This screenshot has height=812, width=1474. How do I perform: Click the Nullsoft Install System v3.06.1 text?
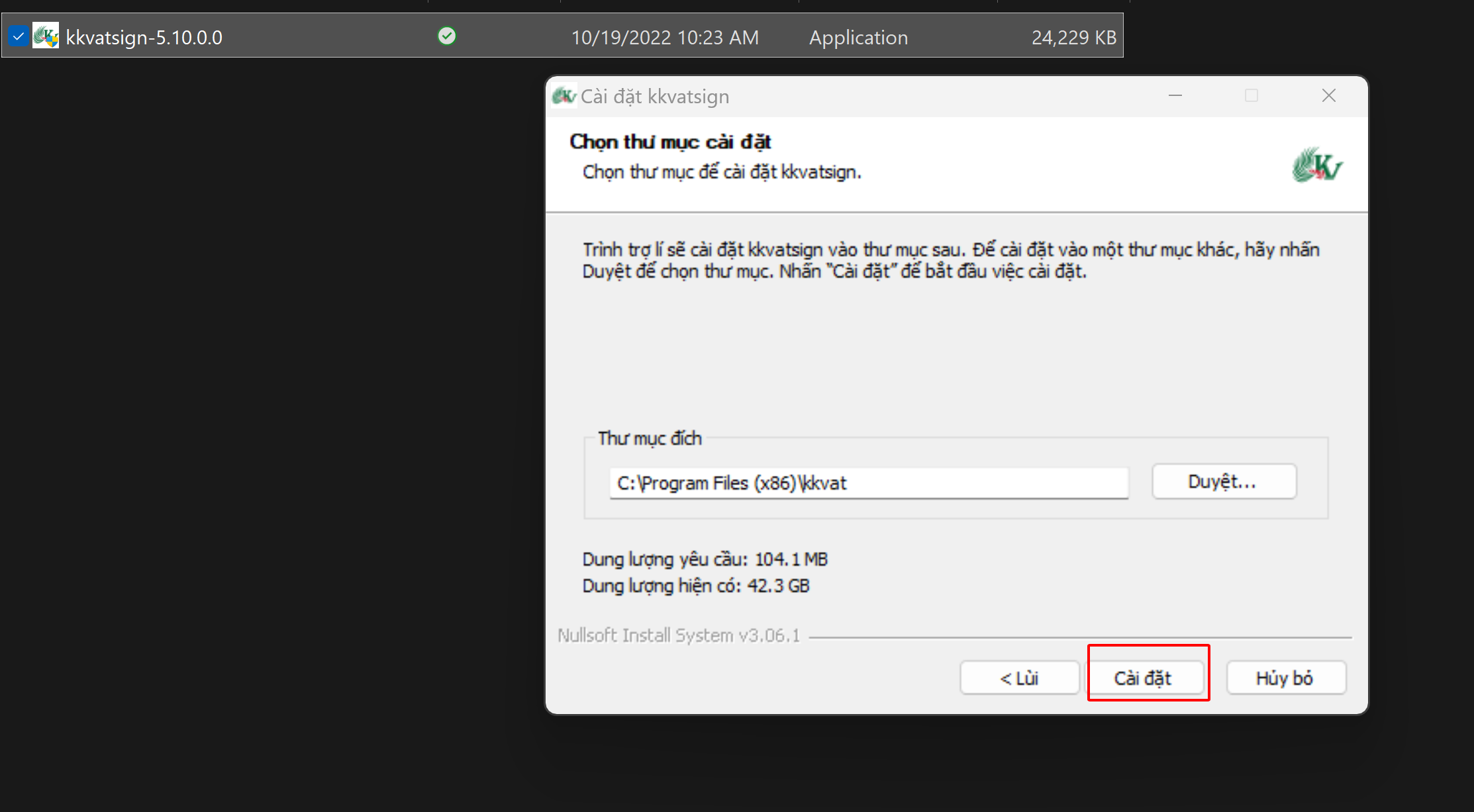click(679, 635)
